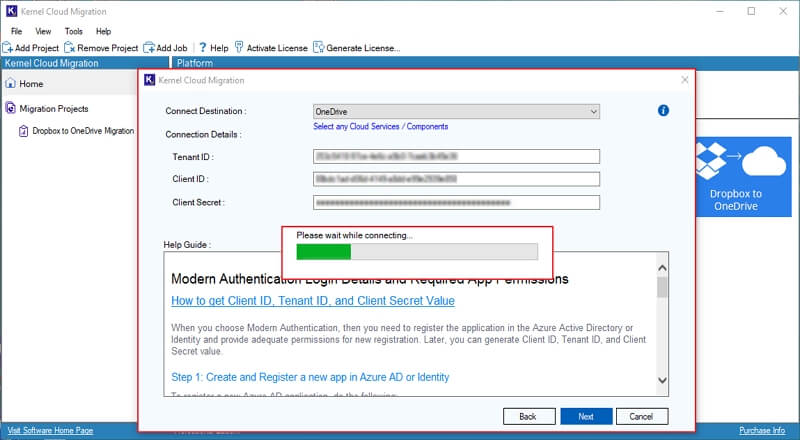Viewport: 800px width, 440px height.
Task: Open the File menu
Action: point(16,31)
